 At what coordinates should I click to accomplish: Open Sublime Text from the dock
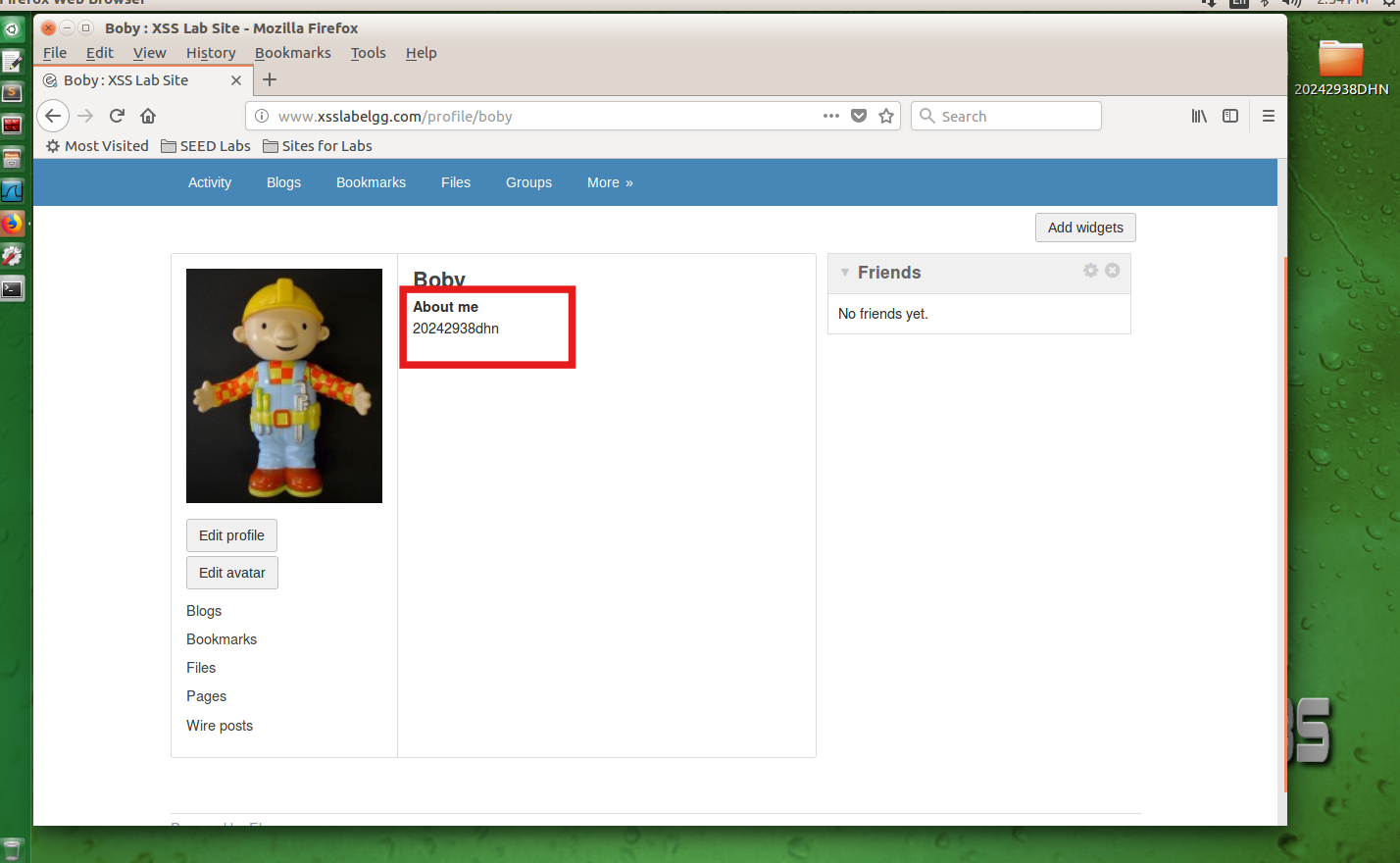click(x=12, y=93)
